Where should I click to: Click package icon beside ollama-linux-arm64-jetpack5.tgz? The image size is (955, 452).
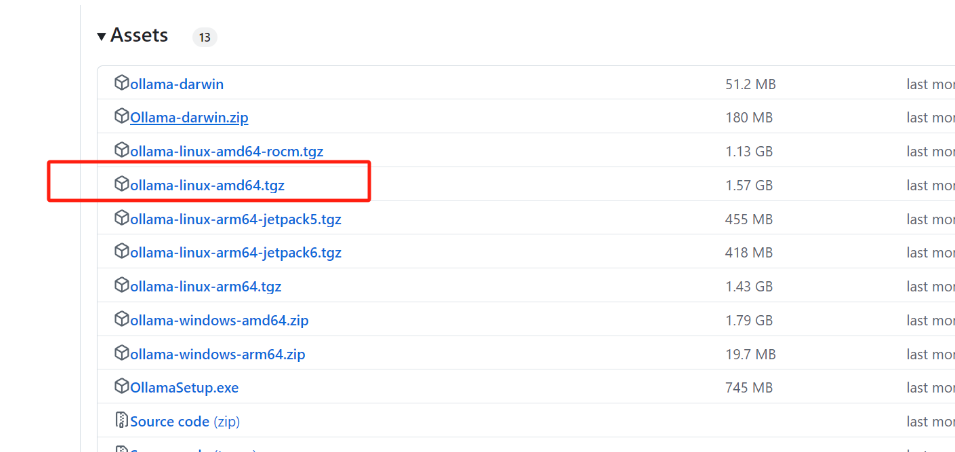pyautogui.click(x=122, y=217)
